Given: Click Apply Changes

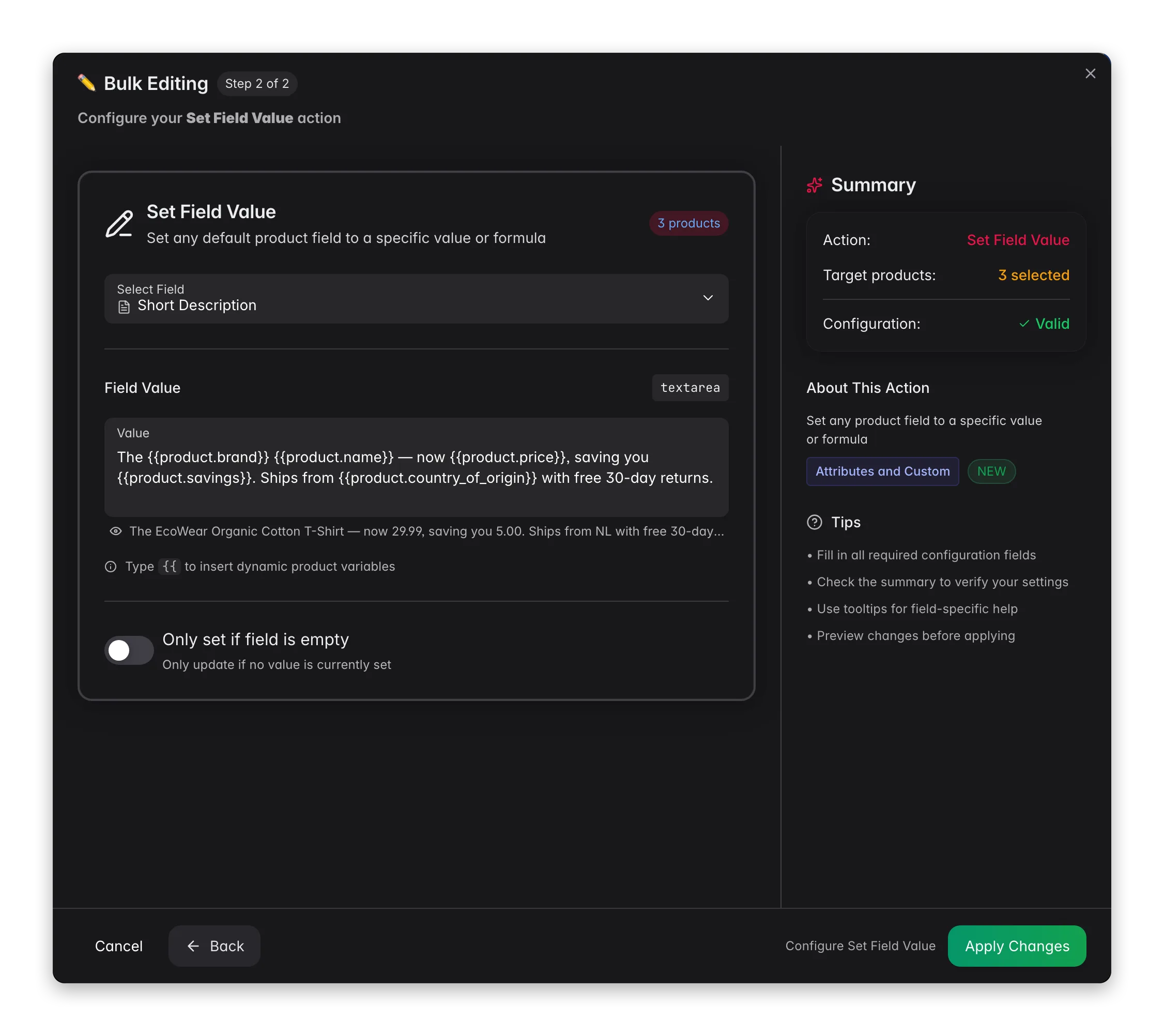Looking at the screenshot, I should click(1017, 946).
